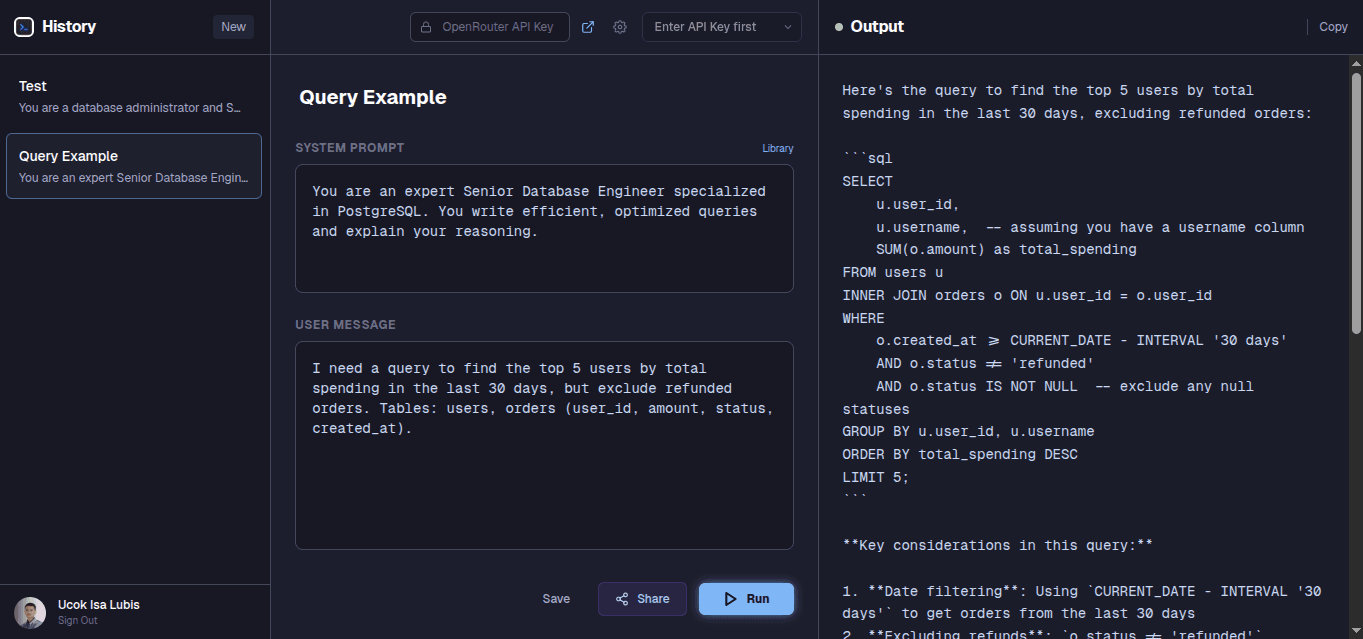Image resolution: width=1363 pixels, height=639 pixels.
Task: Click inside the User Message text box
Action: click(x=544, y=445)
